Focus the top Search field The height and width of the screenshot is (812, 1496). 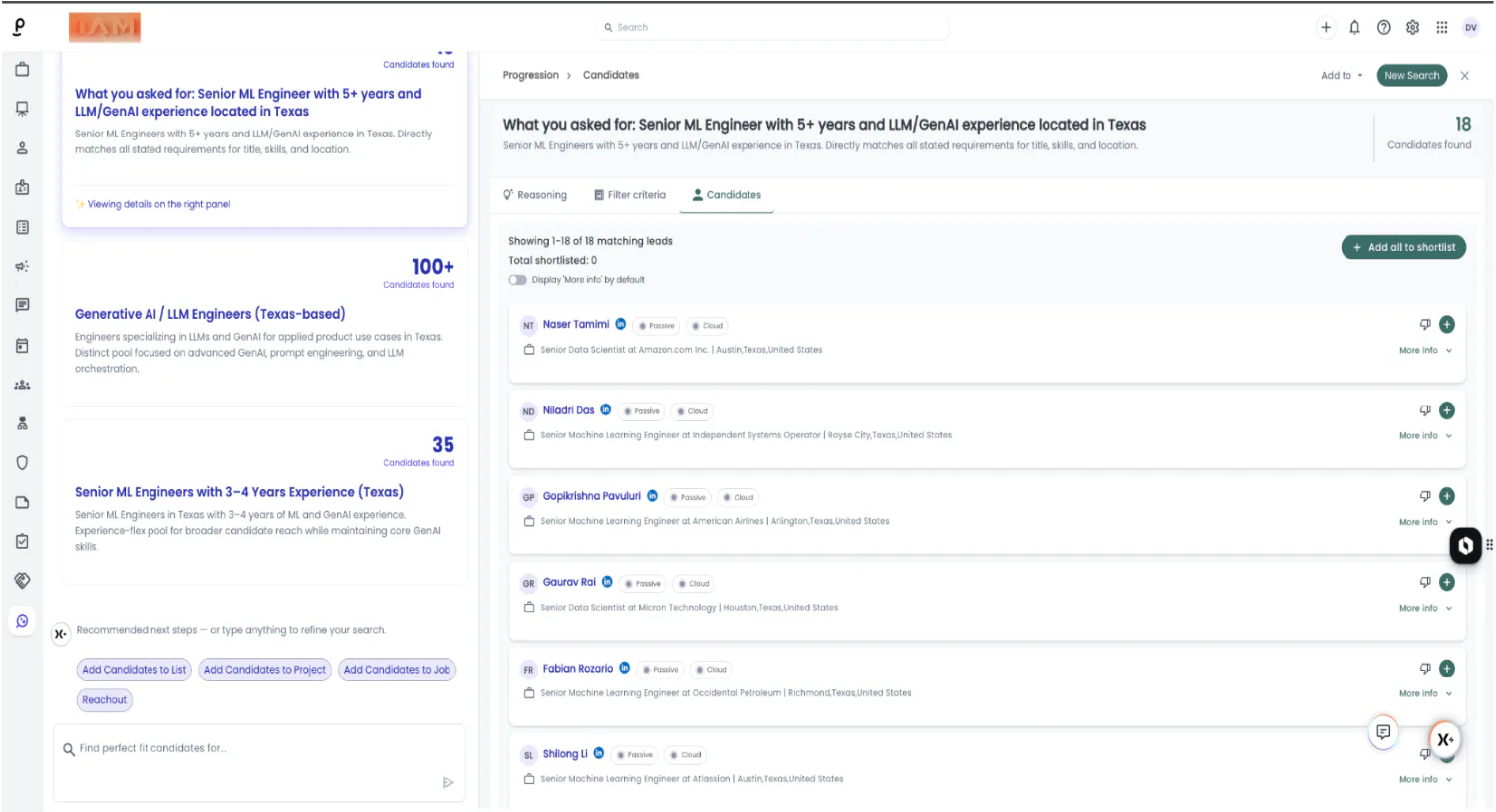coord(772,28)
